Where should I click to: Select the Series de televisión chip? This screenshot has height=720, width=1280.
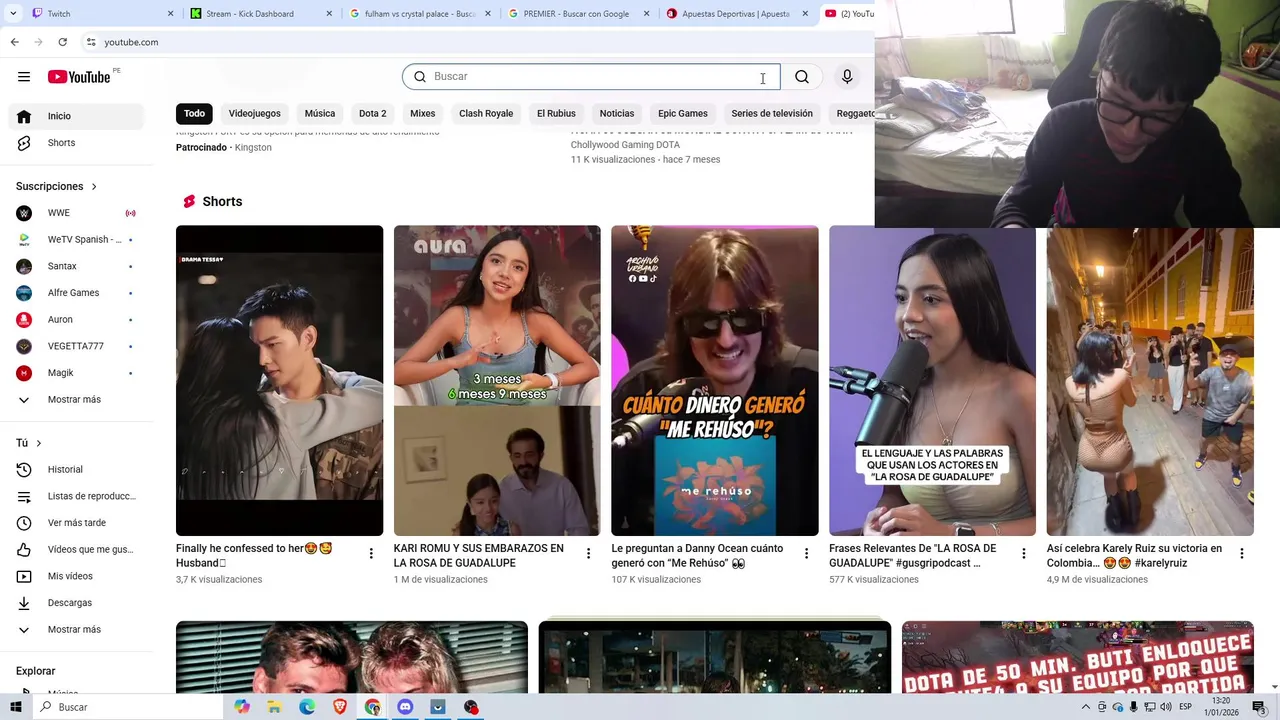pos(772,113)
